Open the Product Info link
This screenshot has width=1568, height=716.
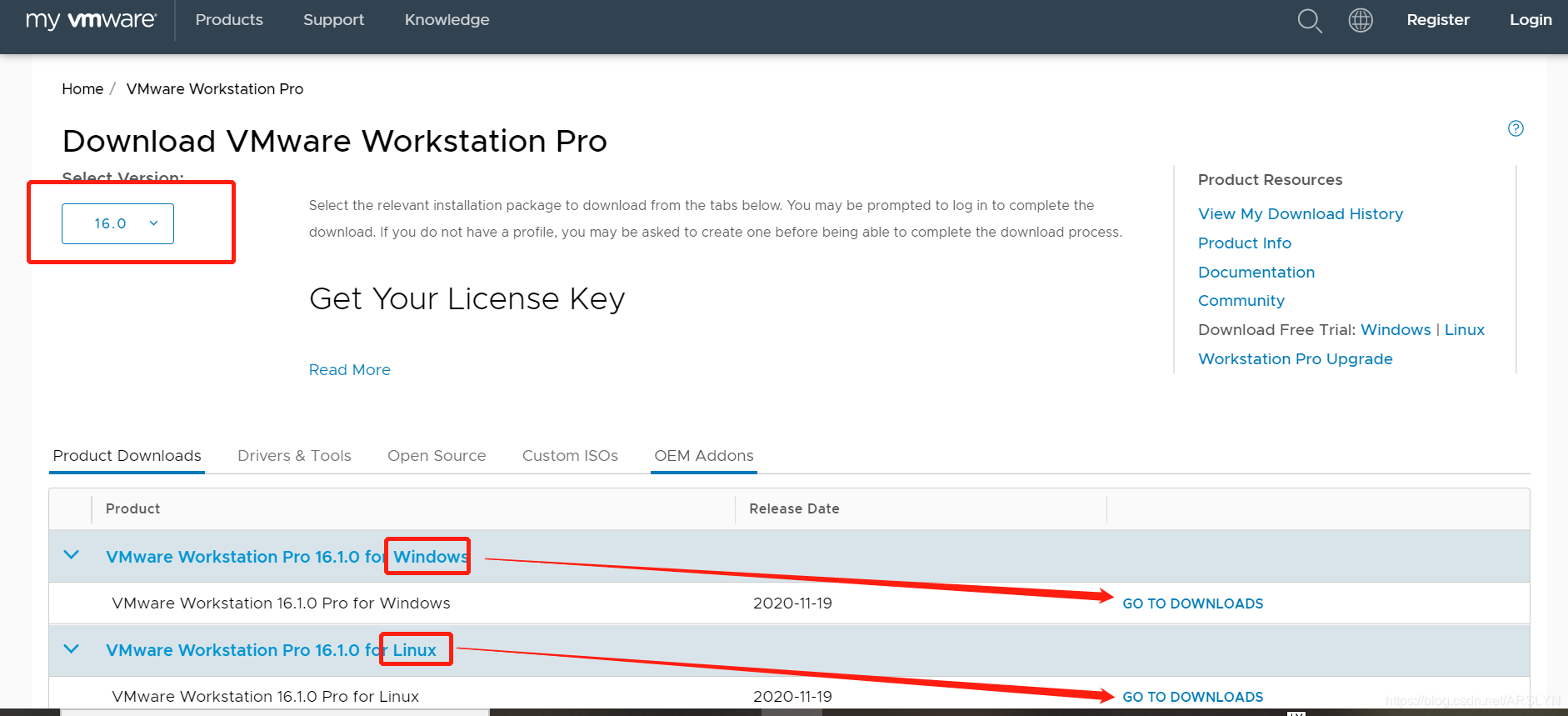pos(1245,243)
